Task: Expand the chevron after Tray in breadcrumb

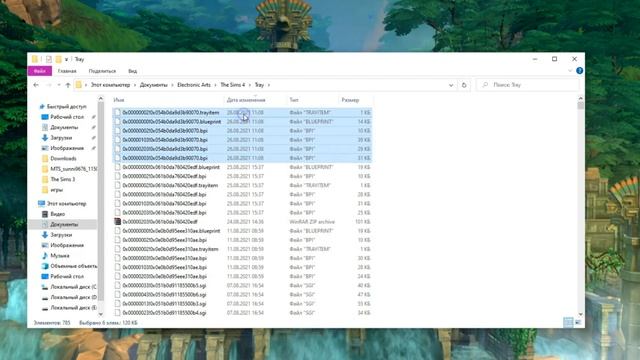Action: click(x=269, y=85)
